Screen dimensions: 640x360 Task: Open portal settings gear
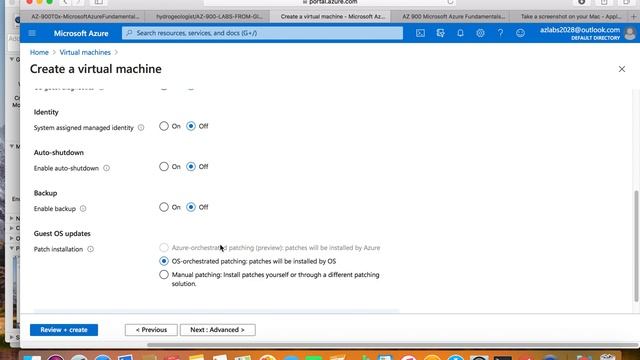480,33
